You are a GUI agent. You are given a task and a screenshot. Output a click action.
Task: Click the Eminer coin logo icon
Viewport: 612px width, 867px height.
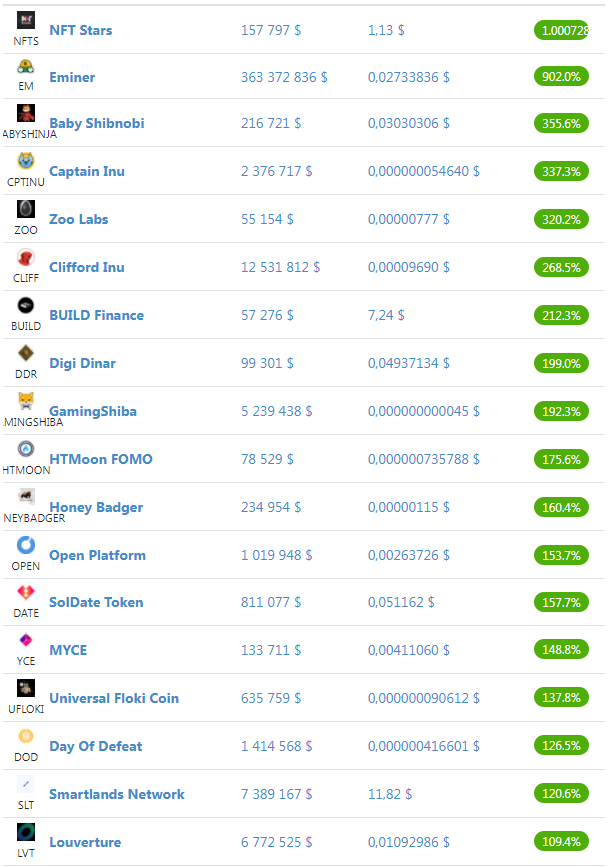[26, 67]
